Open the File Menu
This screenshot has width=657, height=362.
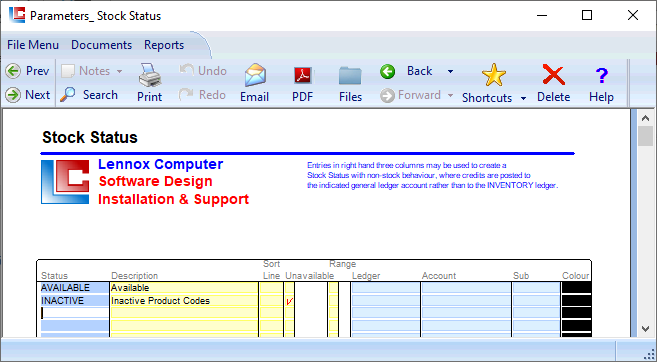point(33,45)
